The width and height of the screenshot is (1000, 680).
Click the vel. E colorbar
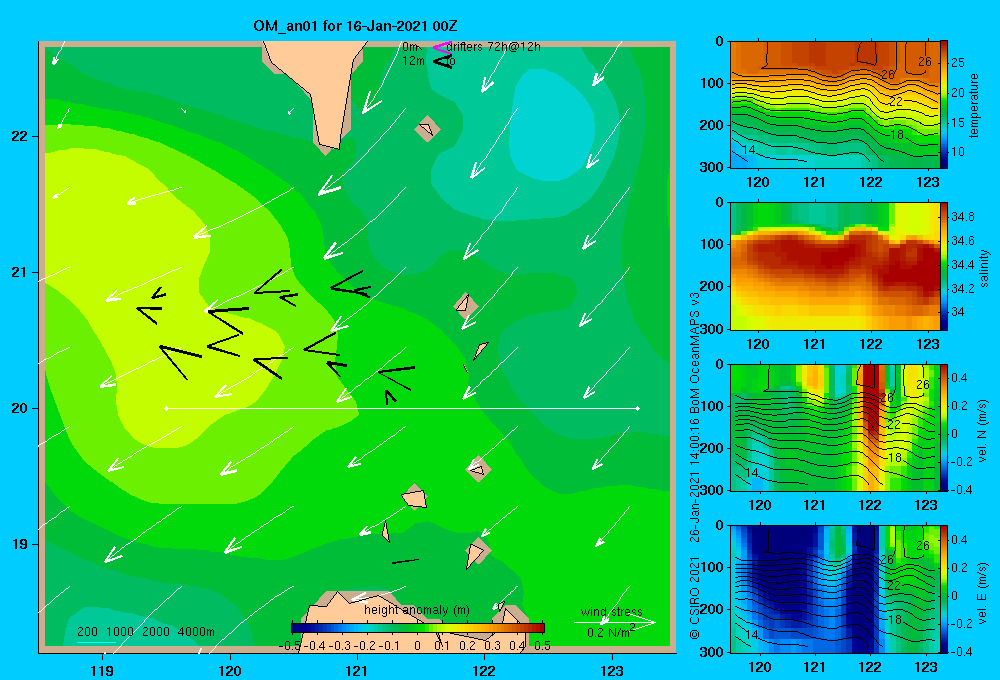(x=944, y=589)
